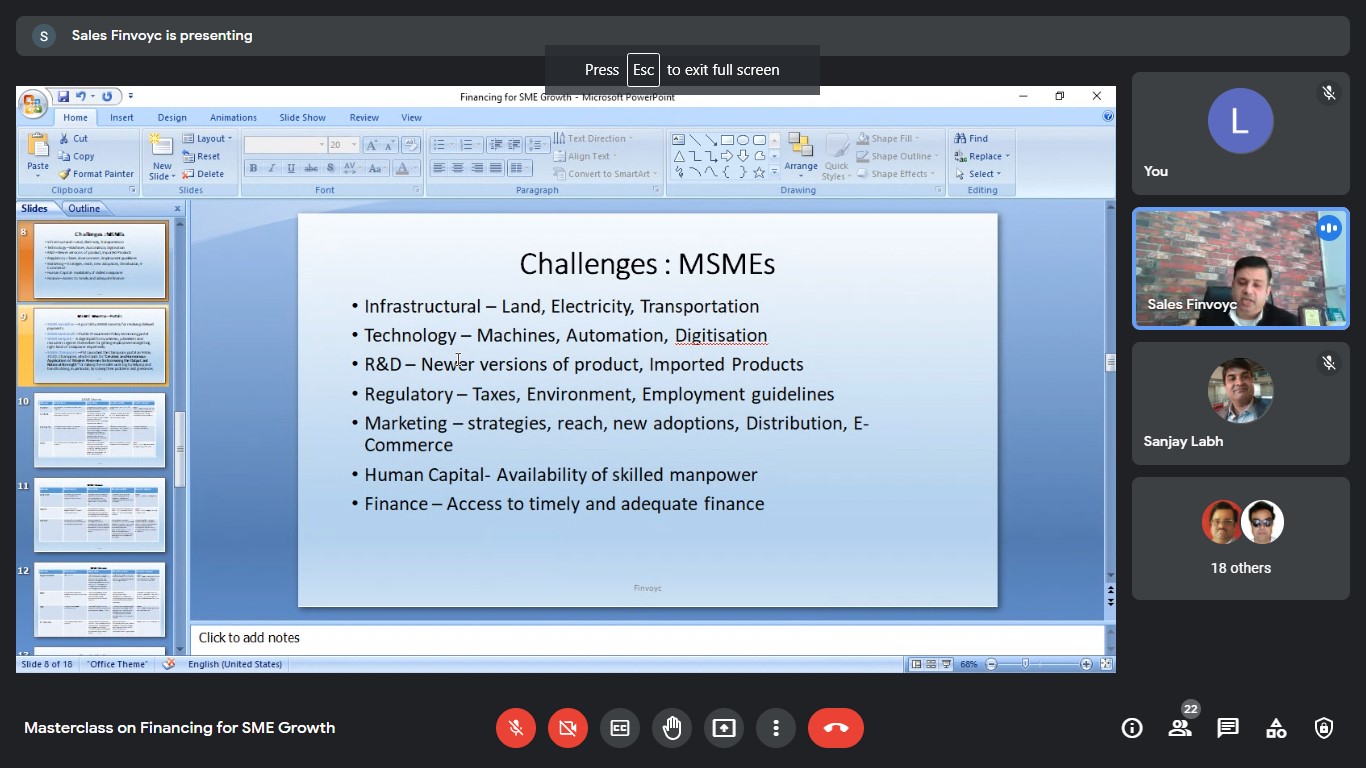This screenshot has height=768, width=1366.
Task: Click the Justify align icon
Action: (x=496, y=168)
